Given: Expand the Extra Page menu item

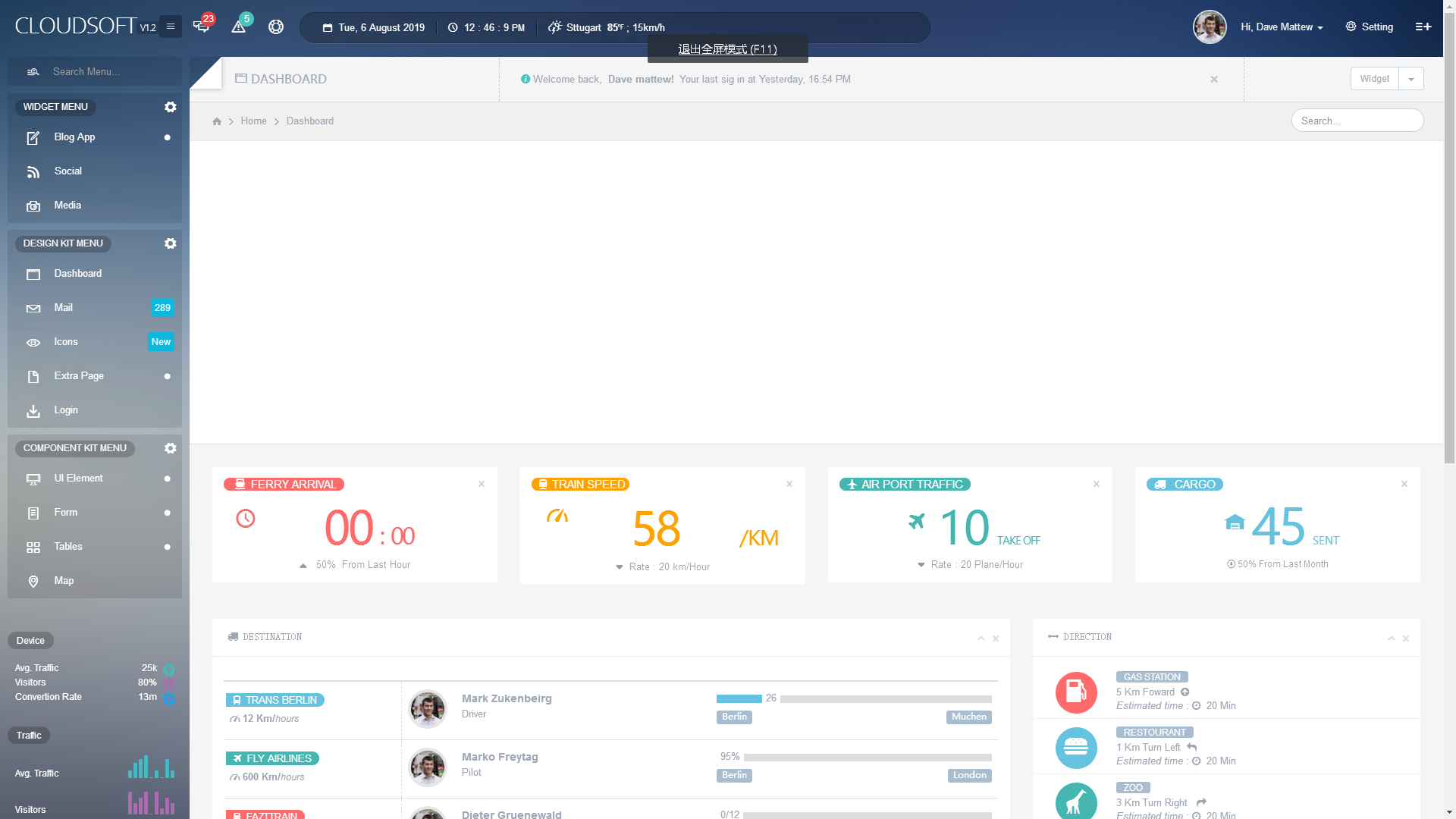Looking at the screenshot, I should click(95, 376).
